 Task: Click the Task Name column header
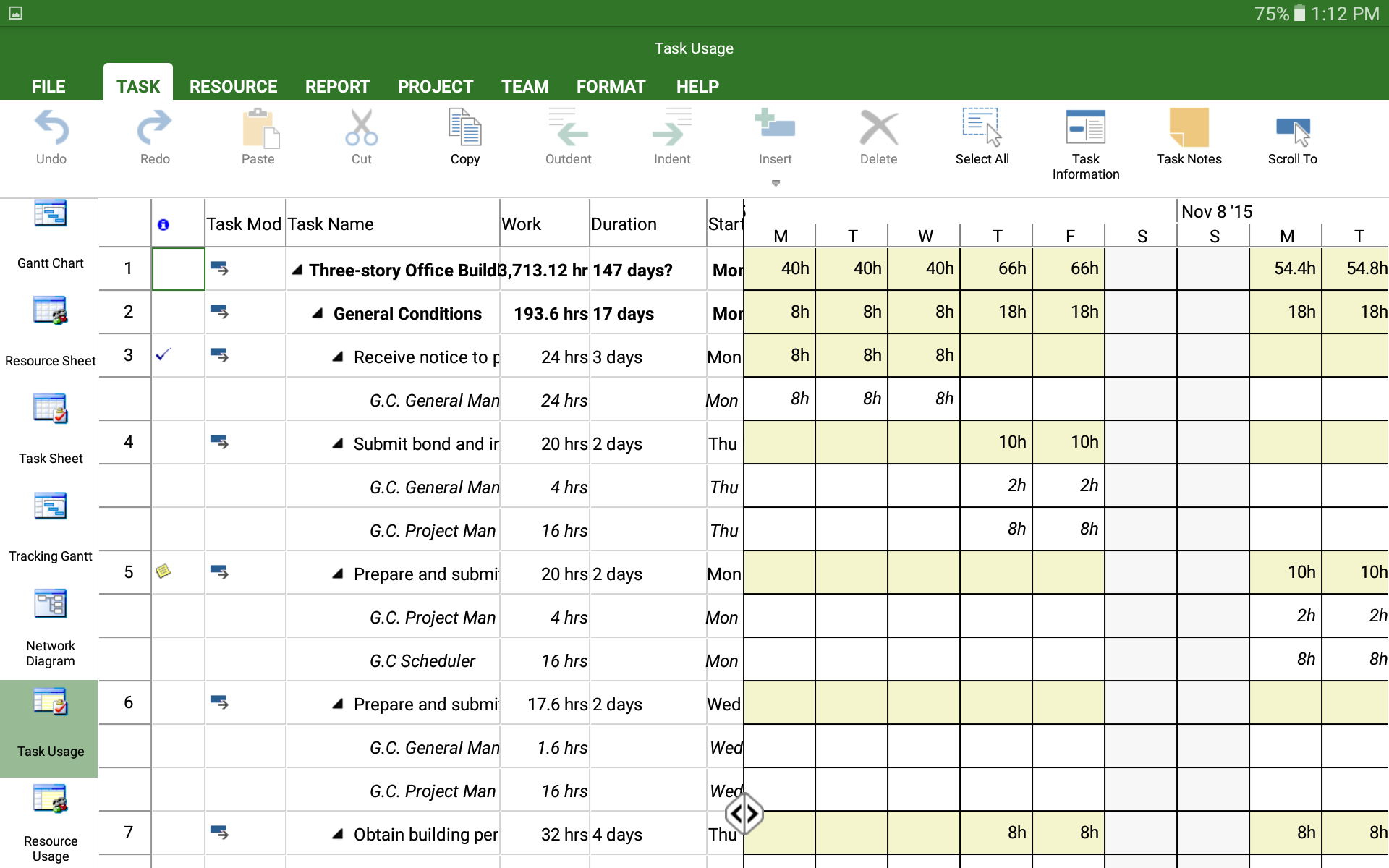point(393,224)
